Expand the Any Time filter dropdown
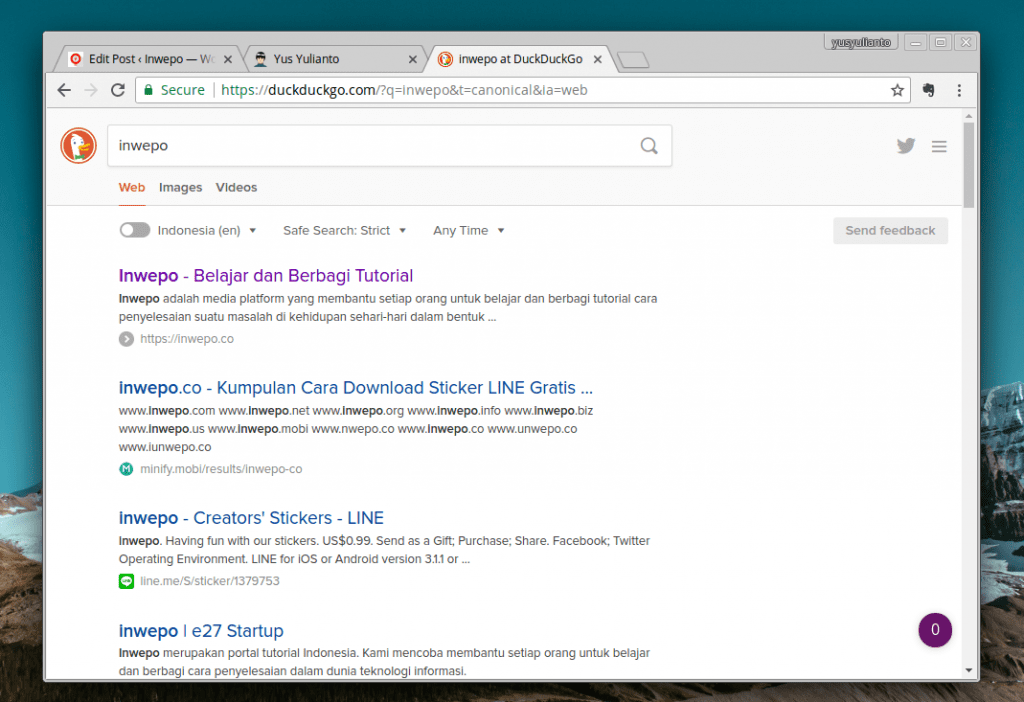 (469, 230)
